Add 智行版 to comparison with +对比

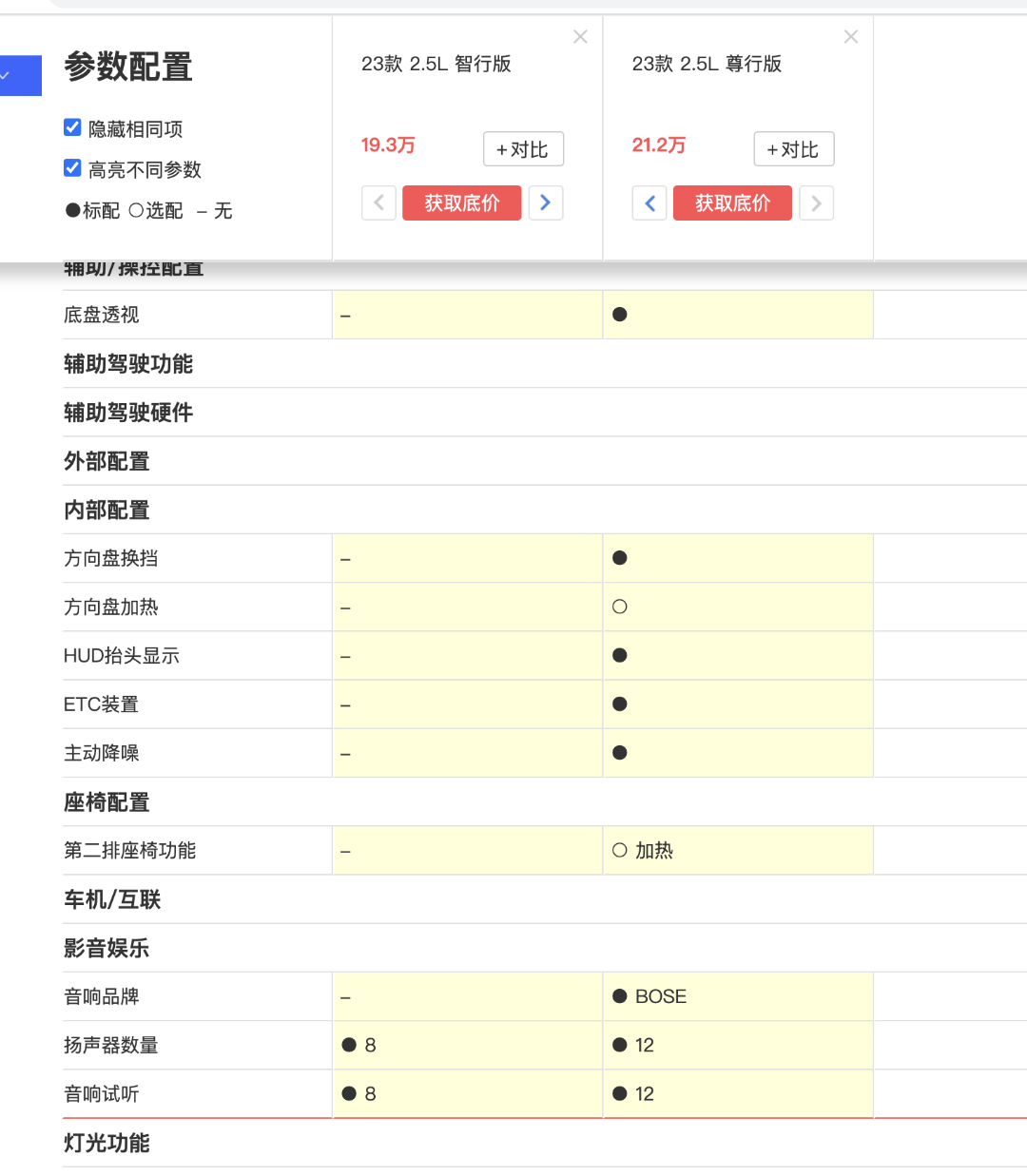(x=523, y=149)
